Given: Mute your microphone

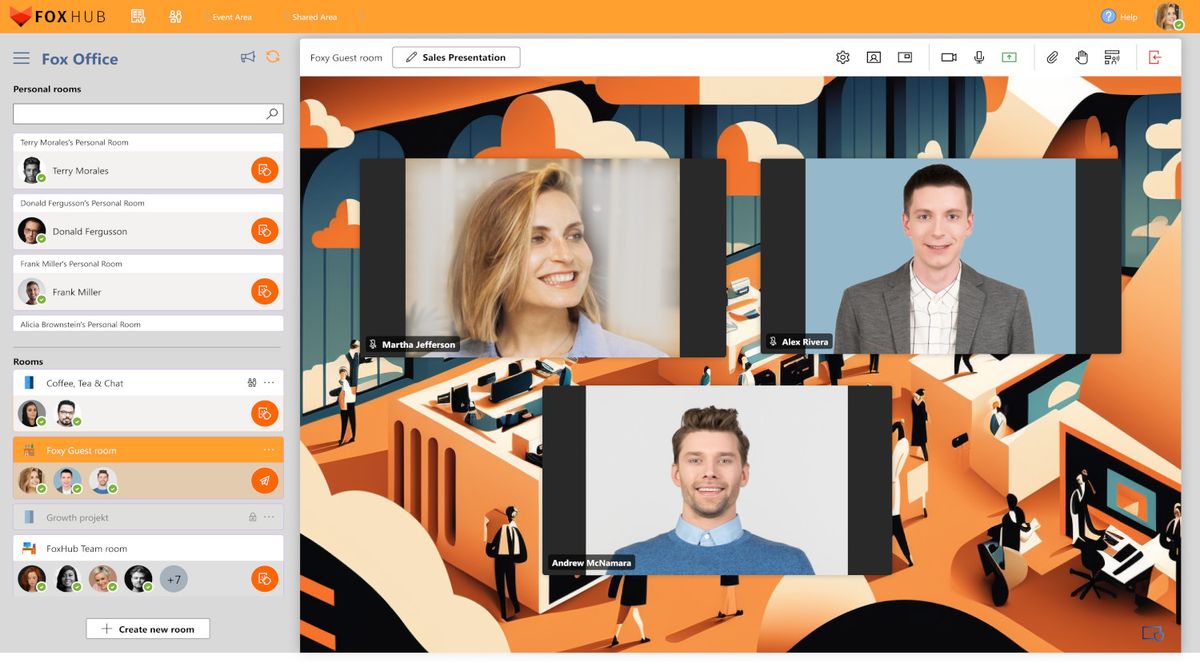Looking at the screenshot, I should (978, 57).
